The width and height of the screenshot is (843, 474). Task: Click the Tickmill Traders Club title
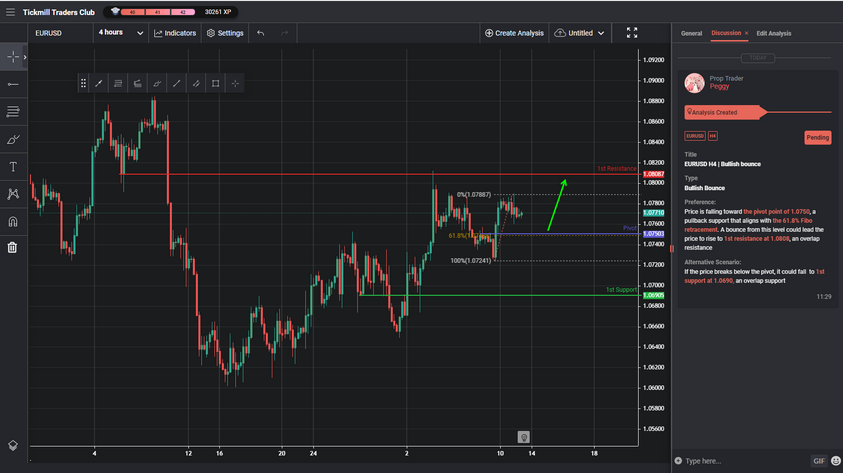(59, 12)
